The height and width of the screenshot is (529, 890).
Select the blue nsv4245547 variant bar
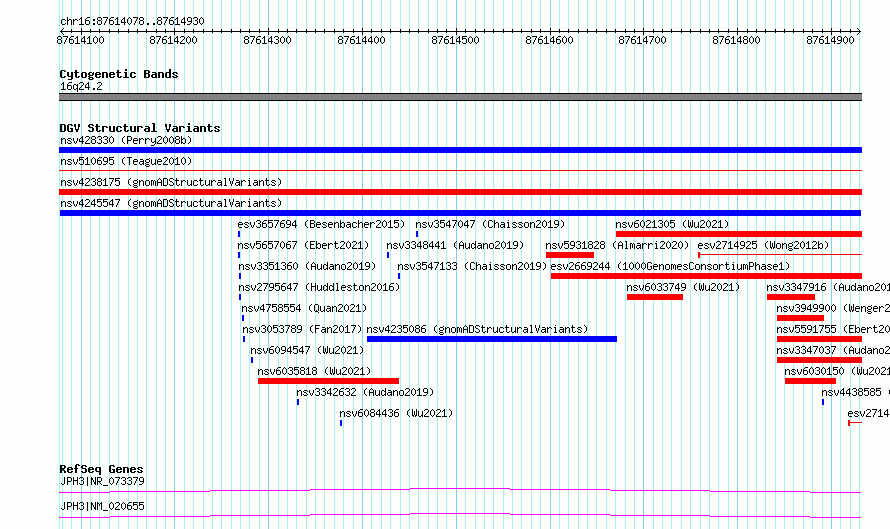[x=460, y=213]
